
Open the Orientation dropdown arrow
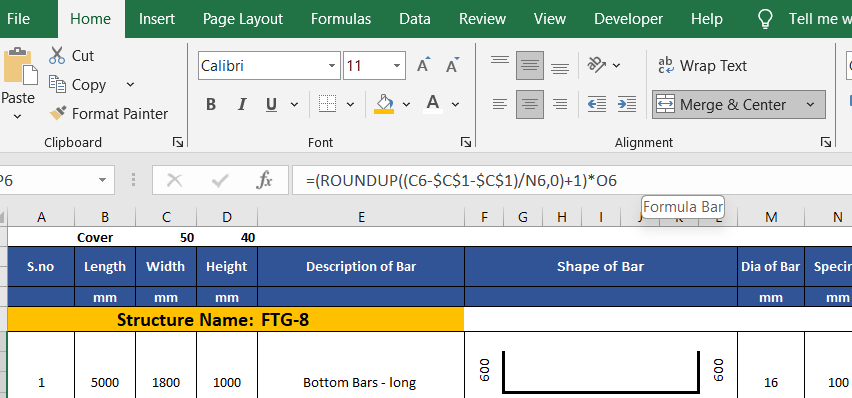[616, 65]
